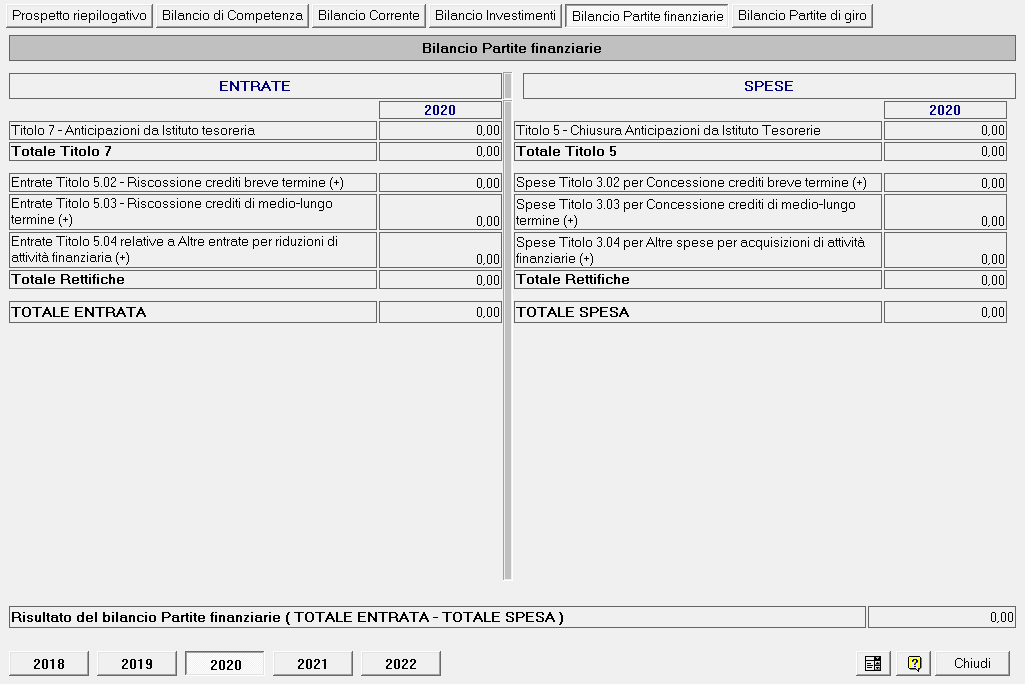Viewport: 1025px width, 684px height.
Task: Go to Bilancio Investimenti tab
Action: [496, 16]
